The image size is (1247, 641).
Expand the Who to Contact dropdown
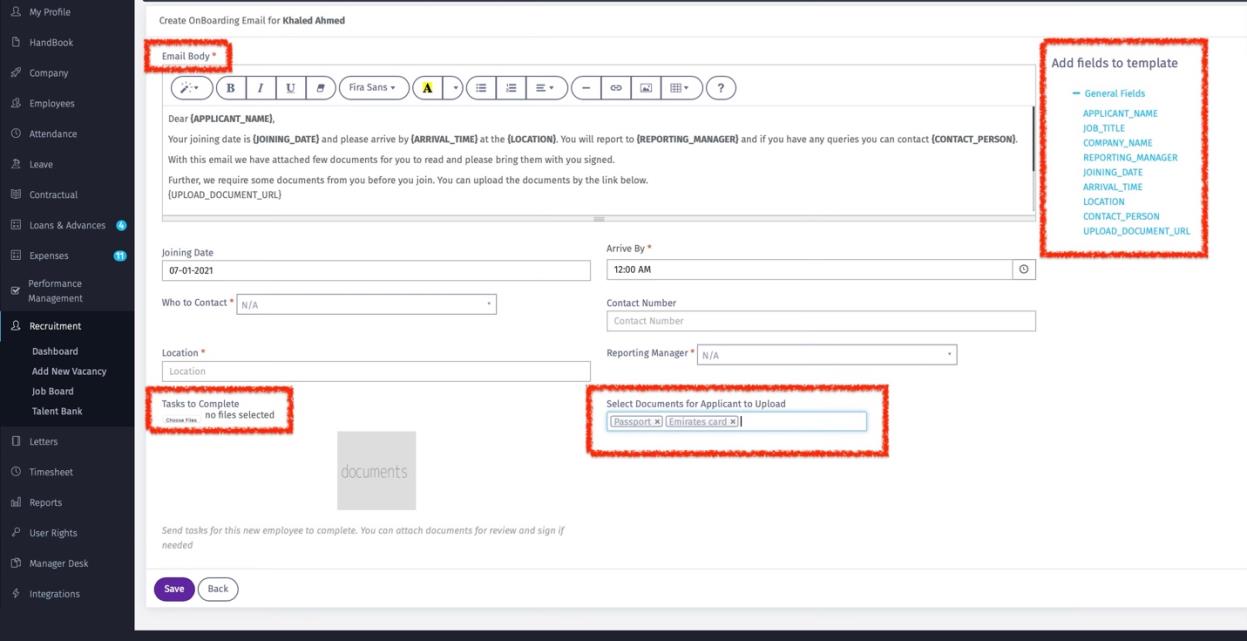point(366,305)
